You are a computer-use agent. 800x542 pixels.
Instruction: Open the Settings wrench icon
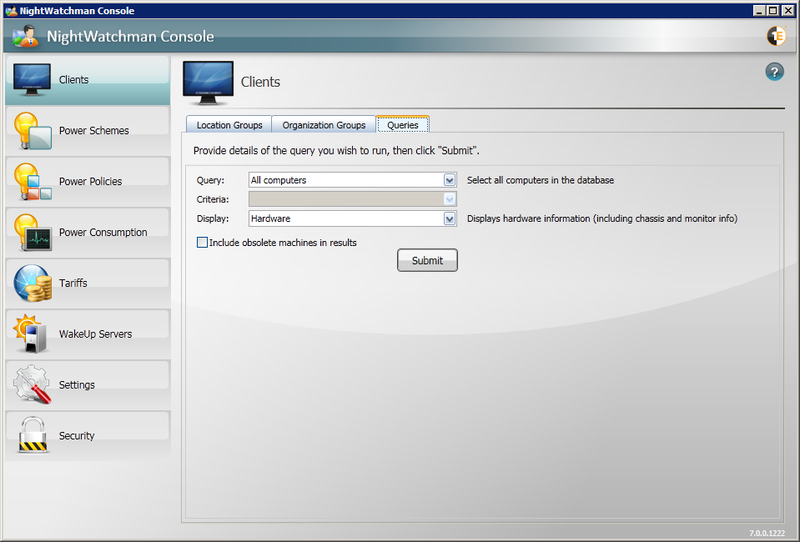32,385
